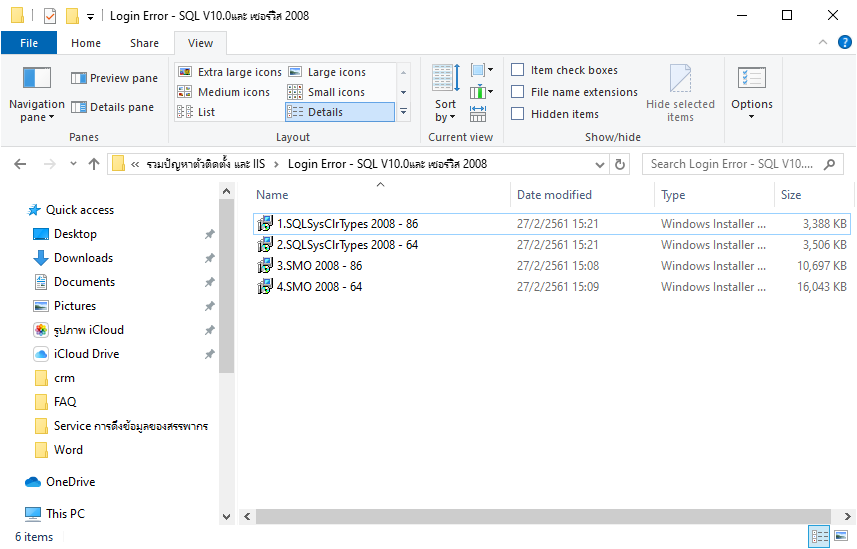Viewport: 857px width, 549px height.
Task: Switch to Large icons layout
Action: (327, 72)
